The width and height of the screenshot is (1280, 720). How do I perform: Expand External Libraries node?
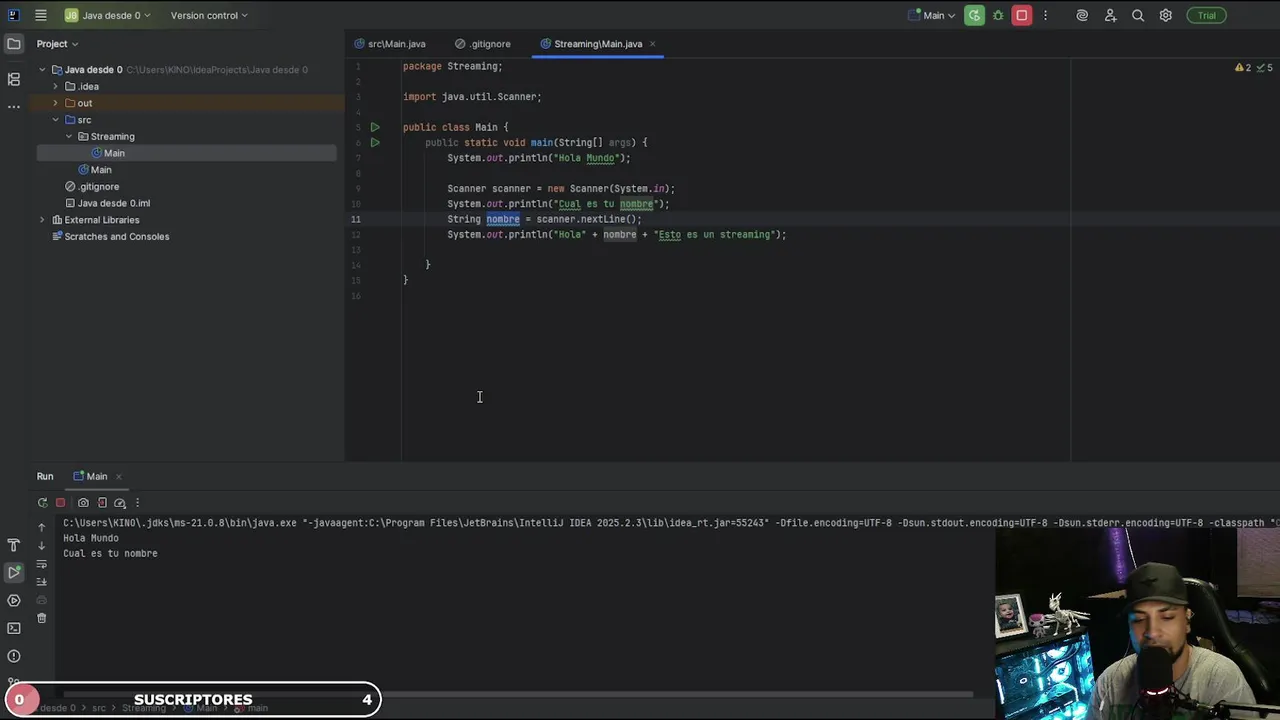click(43, 220)
